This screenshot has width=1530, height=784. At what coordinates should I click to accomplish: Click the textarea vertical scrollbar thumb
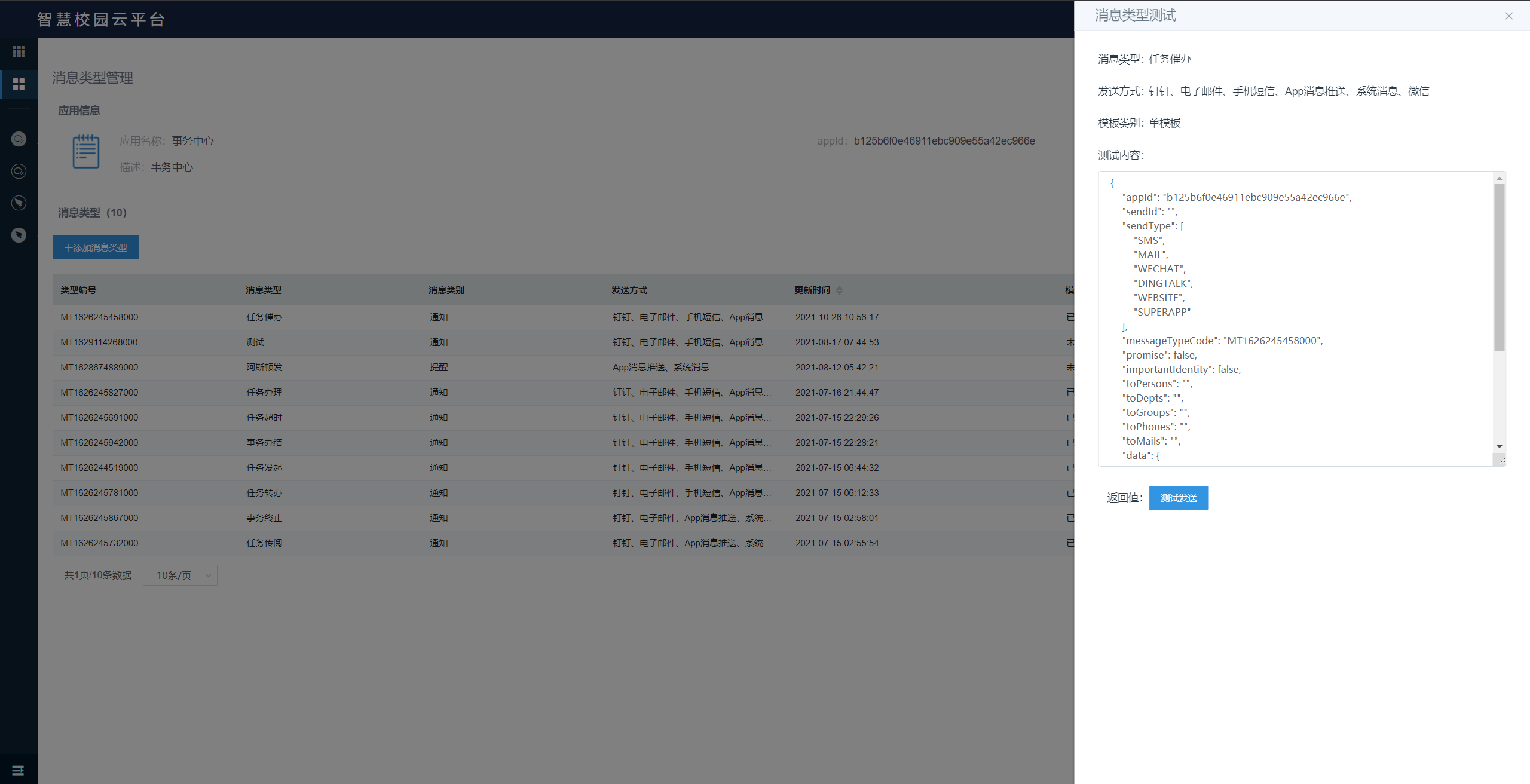coord(1499,267)
